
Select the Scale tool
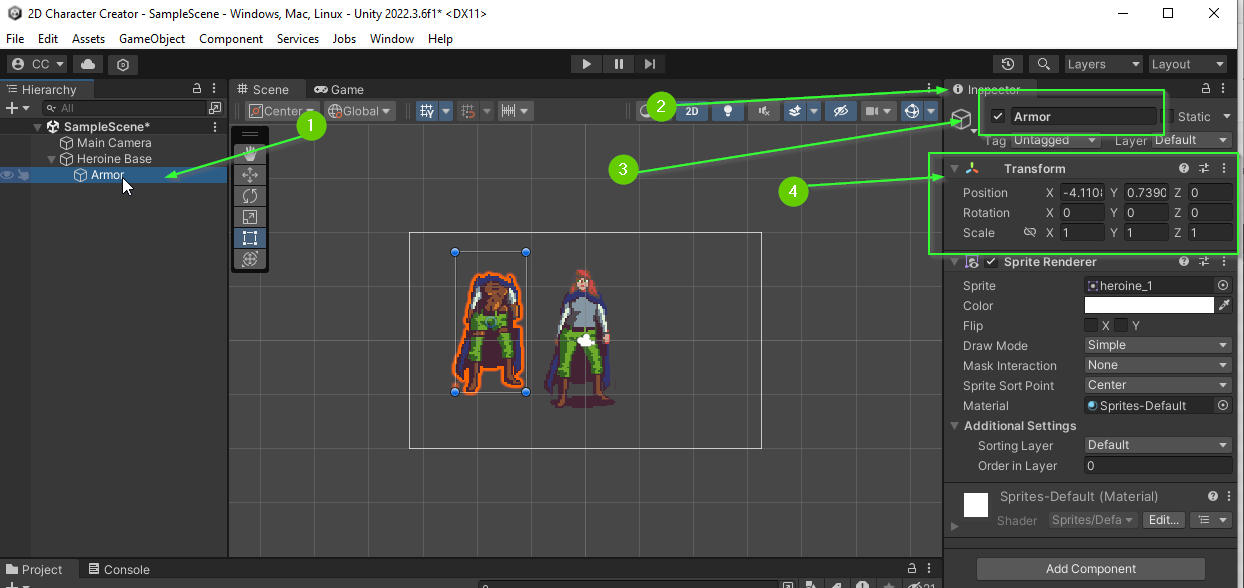pyautogui.click(x=250, y=217)
